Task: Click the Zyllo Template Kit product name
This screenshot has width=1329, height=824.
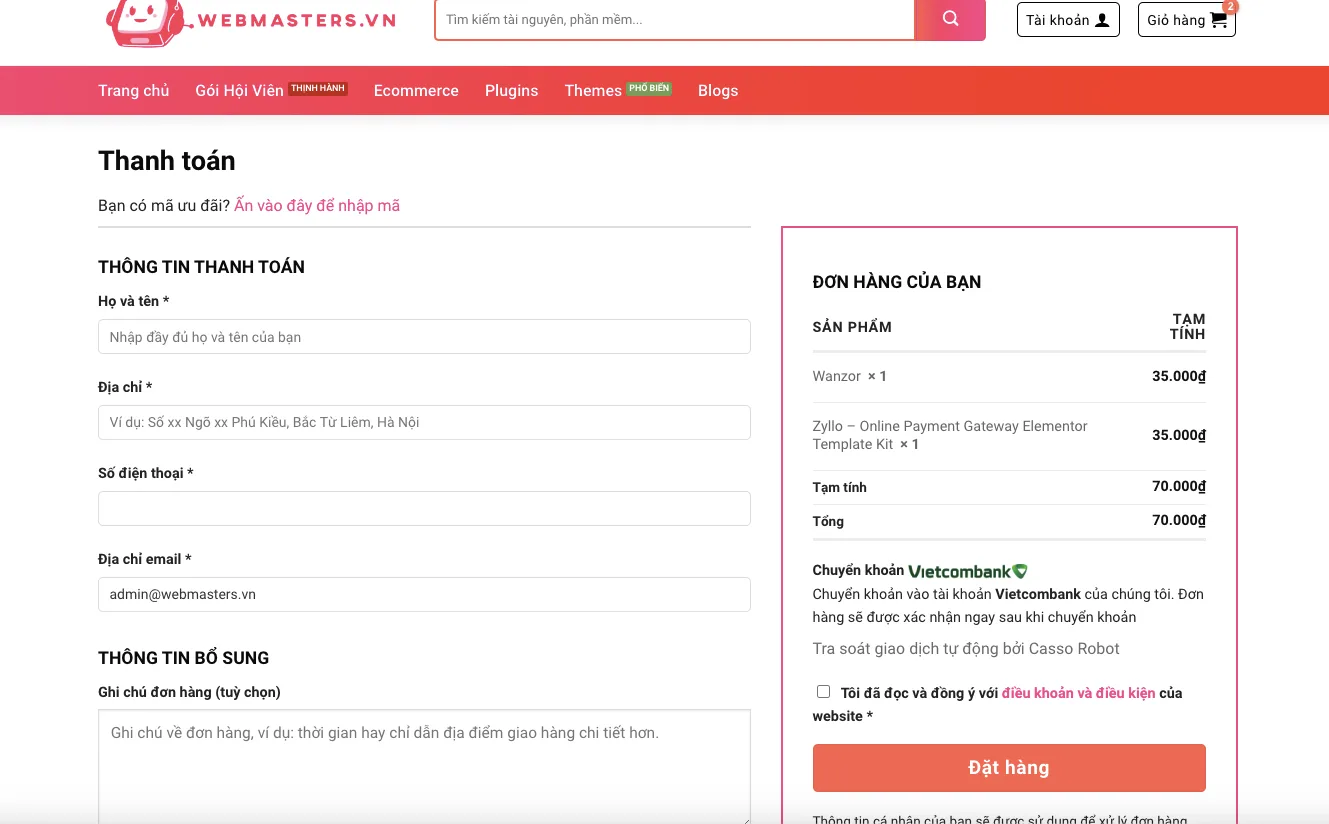Action: pos(950,435)
